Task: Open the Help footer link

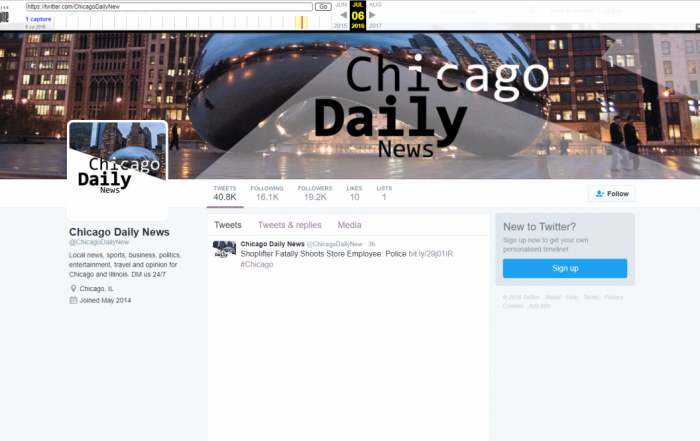Action: point(572,297)
